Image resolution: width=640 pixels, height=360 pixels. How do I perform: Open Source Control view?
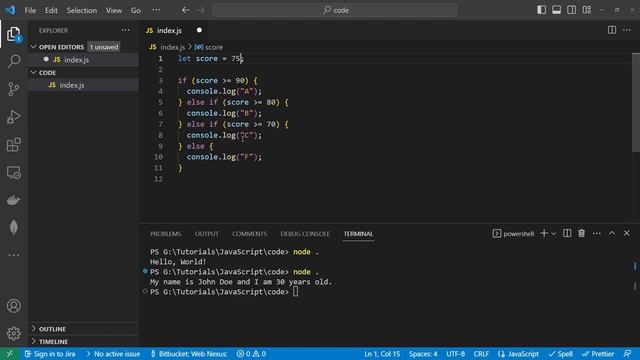(13, 89)
